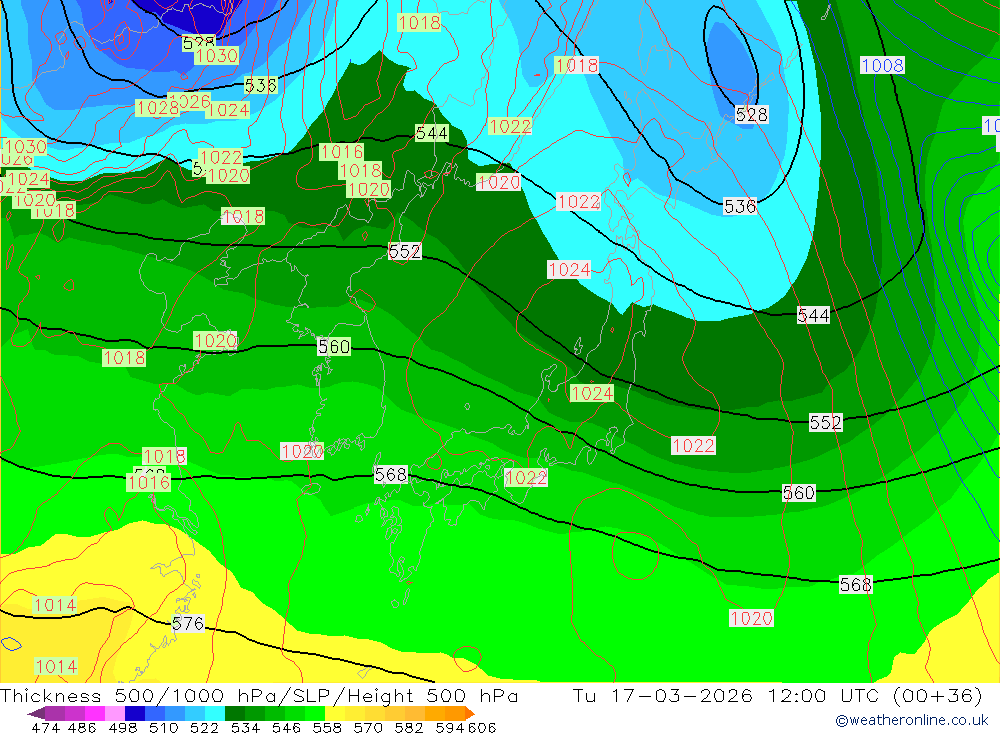Image resolution: width=1000 pixels, height=733 pixels.
Task: Click the 576 height contour label
Action: point(188,623)
